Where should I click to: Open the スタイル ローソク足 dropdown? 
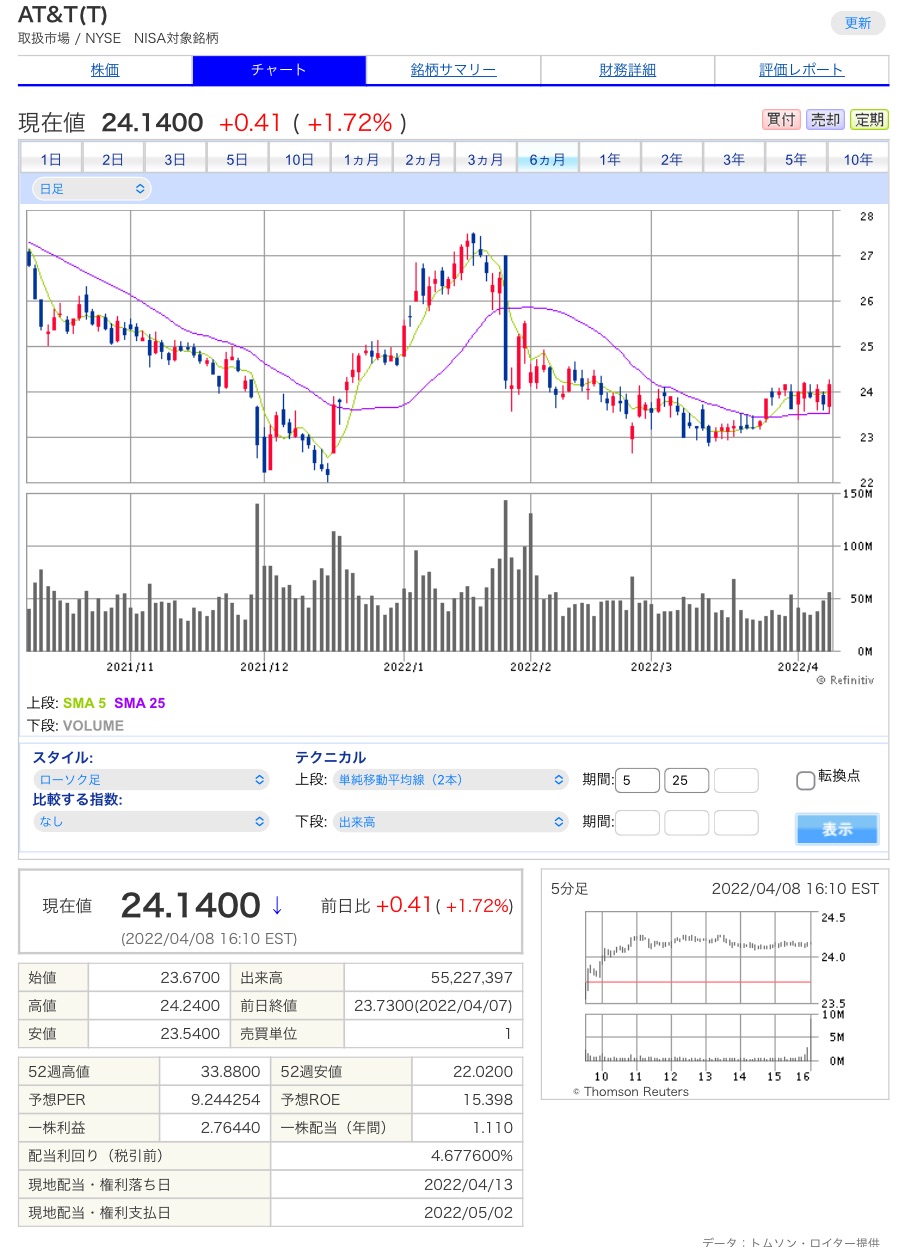tap(151, 779)
